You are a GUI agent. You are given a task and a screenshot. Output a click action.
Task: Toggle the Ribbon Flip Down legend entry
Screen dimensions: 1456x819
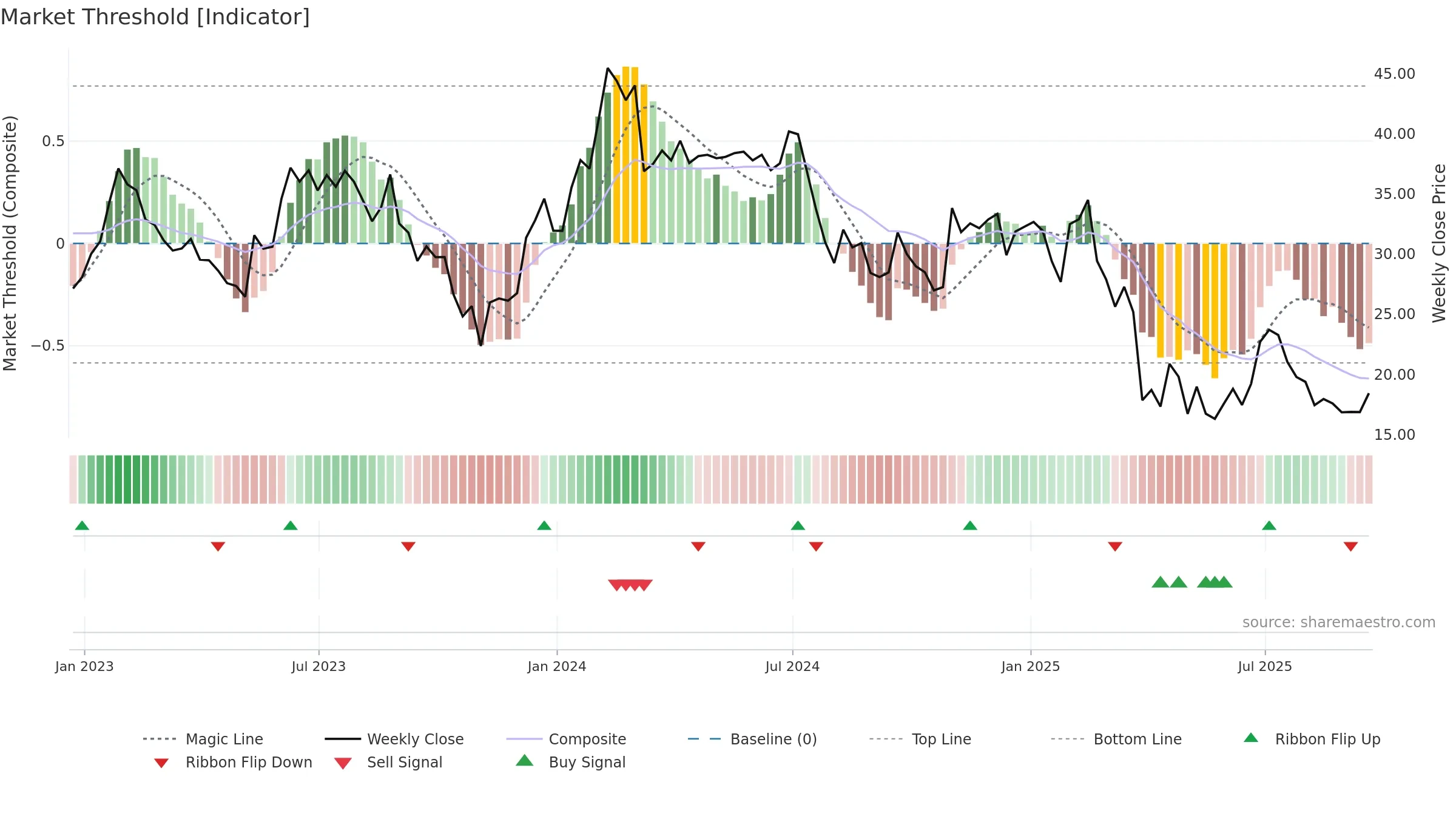(x=233, y=762)
